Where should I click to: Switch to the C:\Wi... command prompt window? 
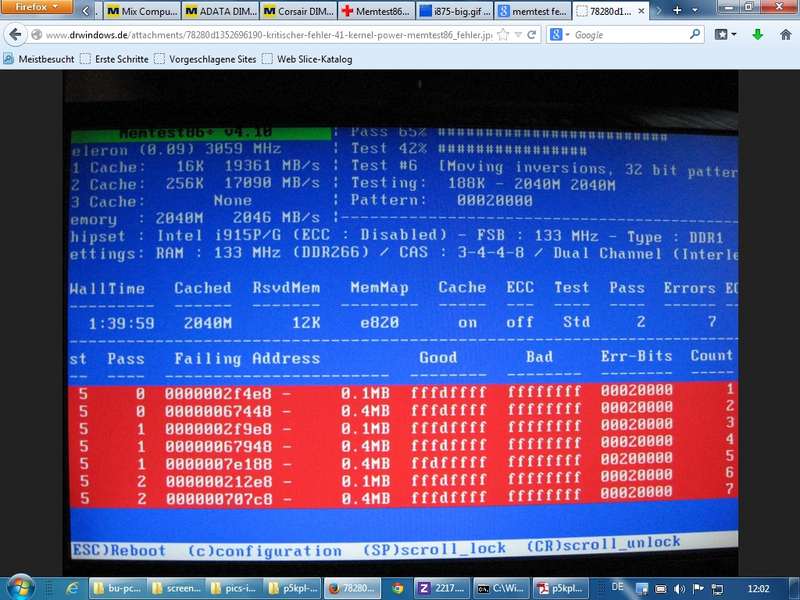(x=502, y=588)
